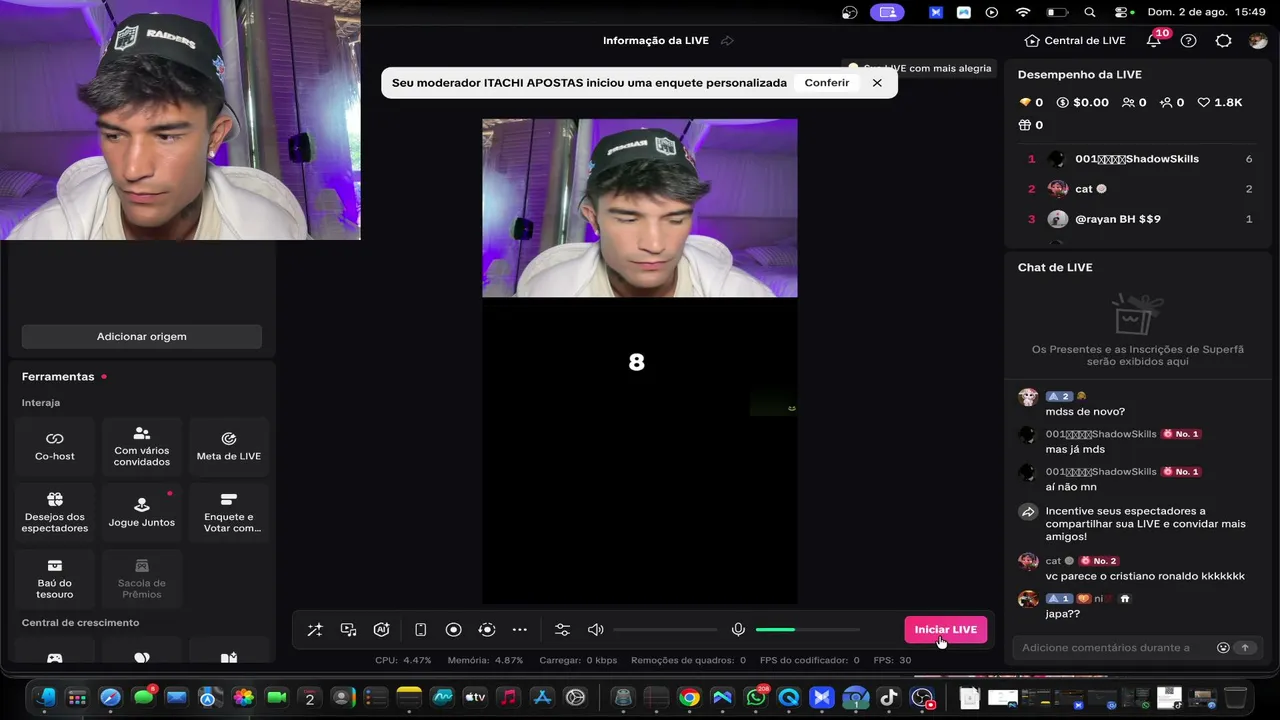Click the $0.00 earnings stat
Viewport: 1280px width, 720px height.
tap(1083, 102)
